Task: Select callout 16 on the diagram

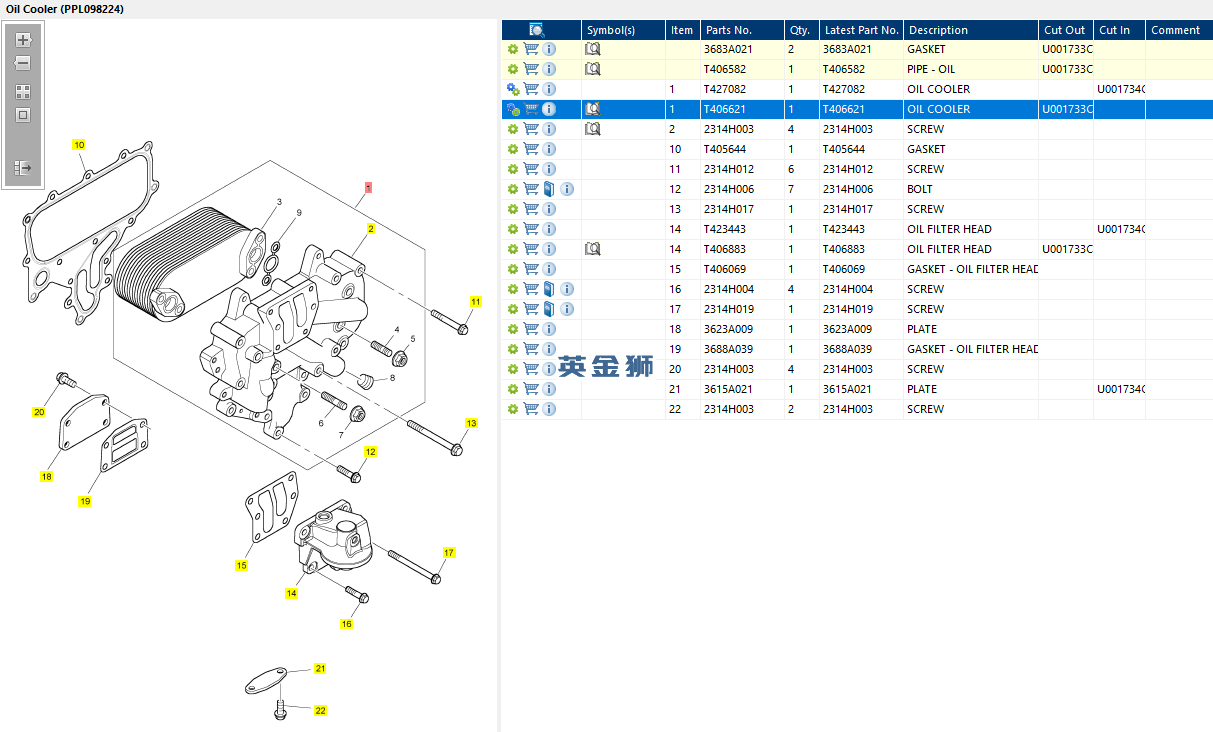Action: click(x=346, y=624)
